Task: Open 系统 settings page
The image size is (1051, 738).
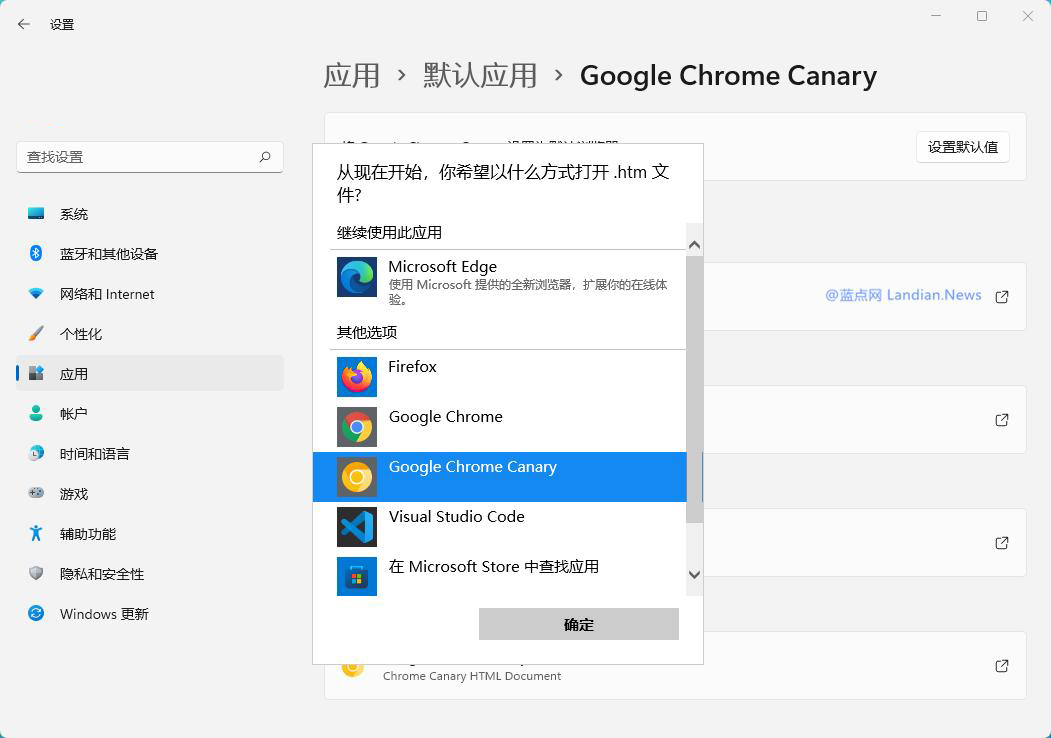Action: 150,214
